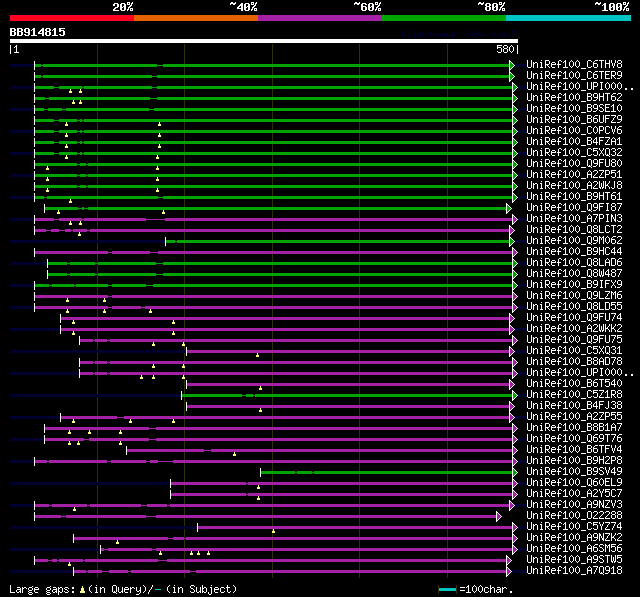Viewport: 640px width, 597px height.
Task: Click the yellow gap marker on the B6TFV4 row
Action: tap(234, 454)
